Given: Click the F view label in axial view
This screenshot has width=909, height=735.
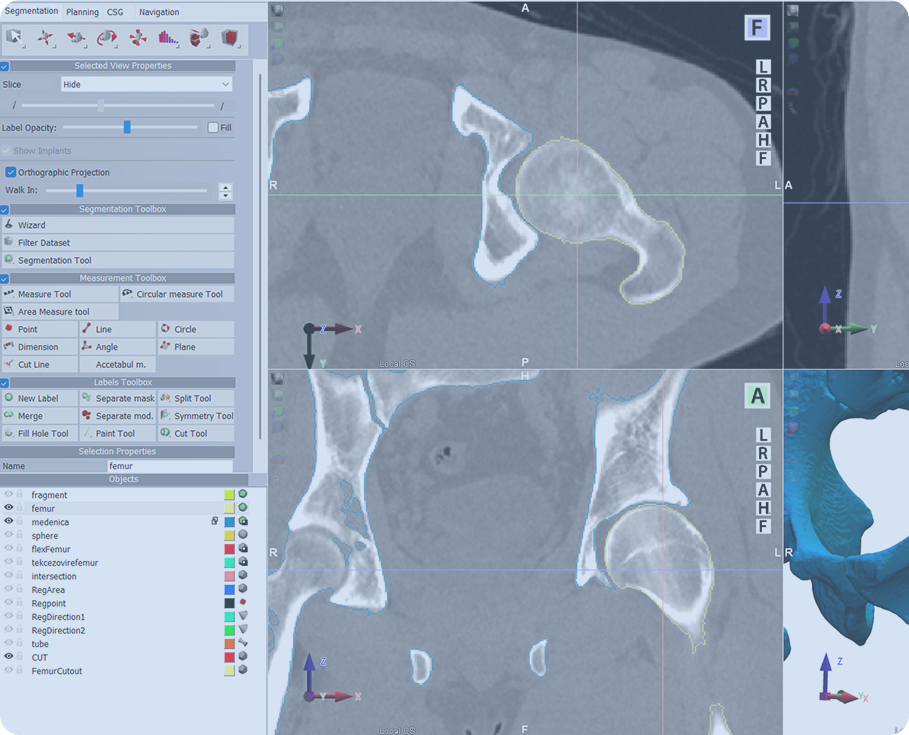Looking at the screenshot, I should coord(757,27).
